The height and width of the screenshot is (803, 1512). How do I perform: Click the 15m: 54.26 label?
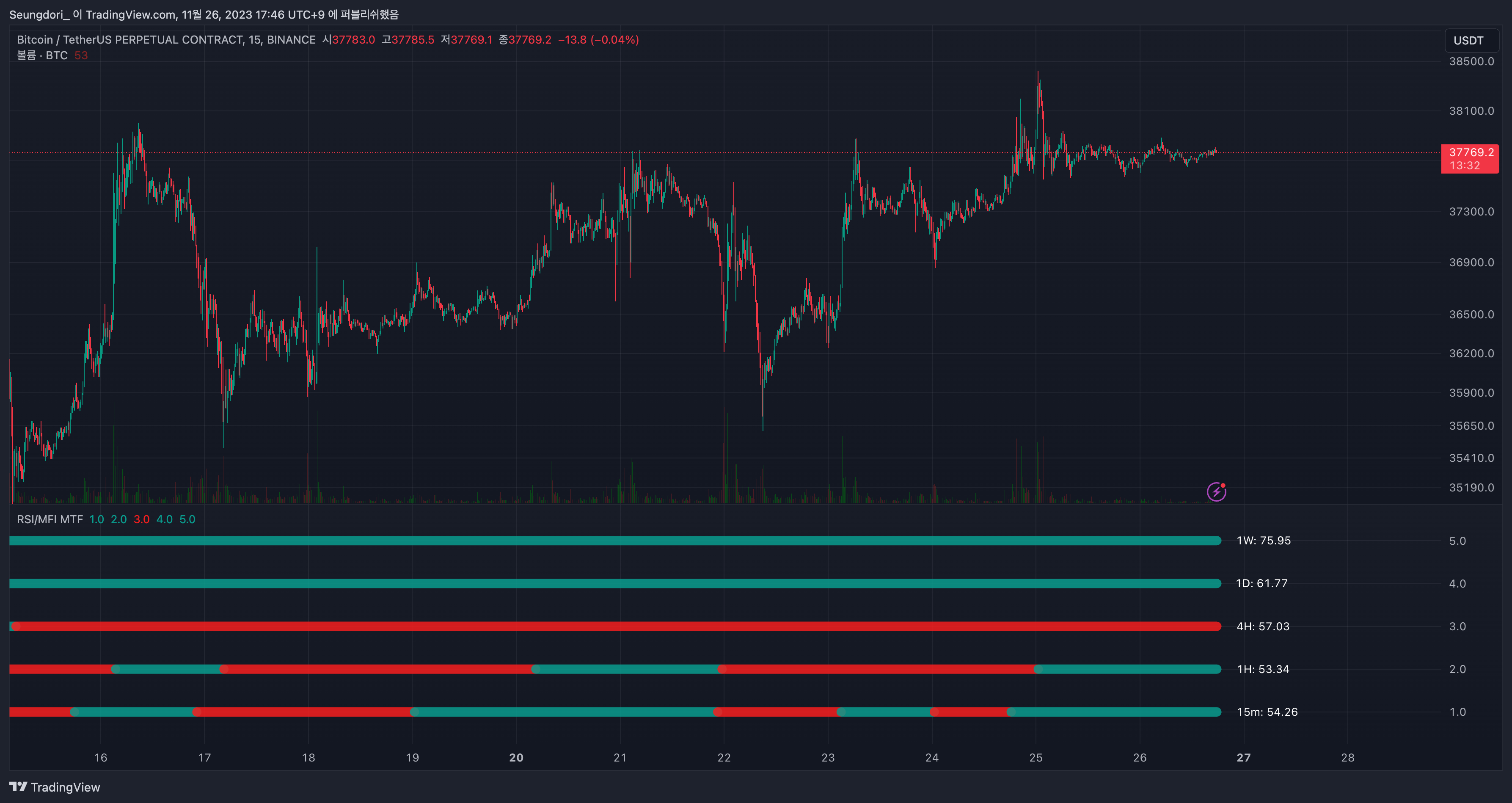(x=1267, y=712)
